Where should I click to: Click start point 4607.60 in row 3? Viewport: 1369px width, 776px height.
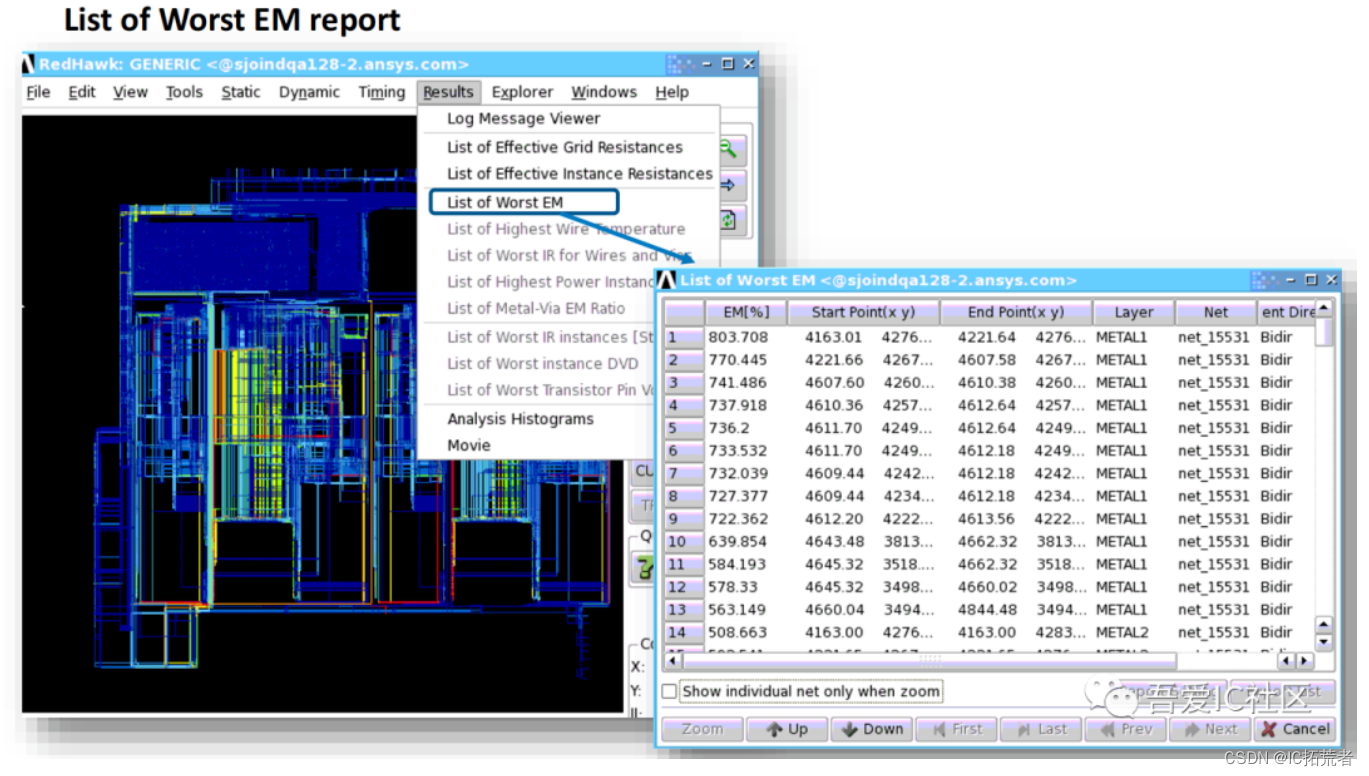point(835,382)
